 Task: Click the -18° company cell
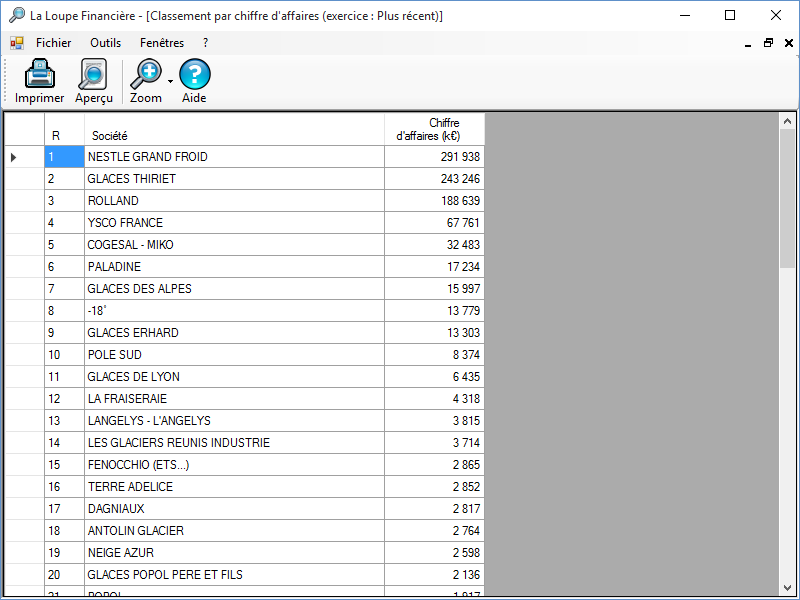coord(234,311)
